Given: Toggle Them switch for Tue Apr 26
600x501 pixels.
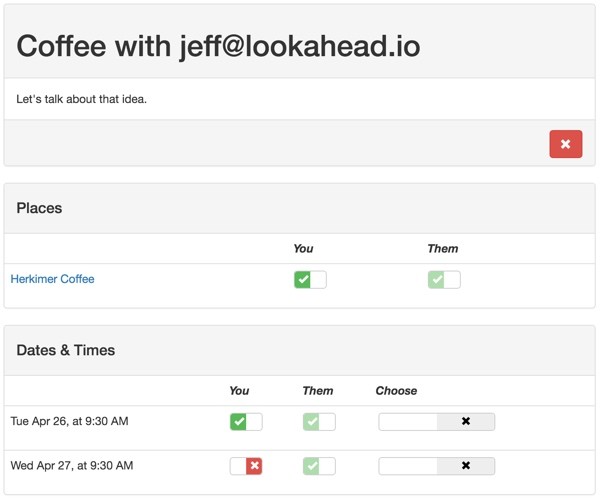Looking at the screenshot, I should 319,422.
